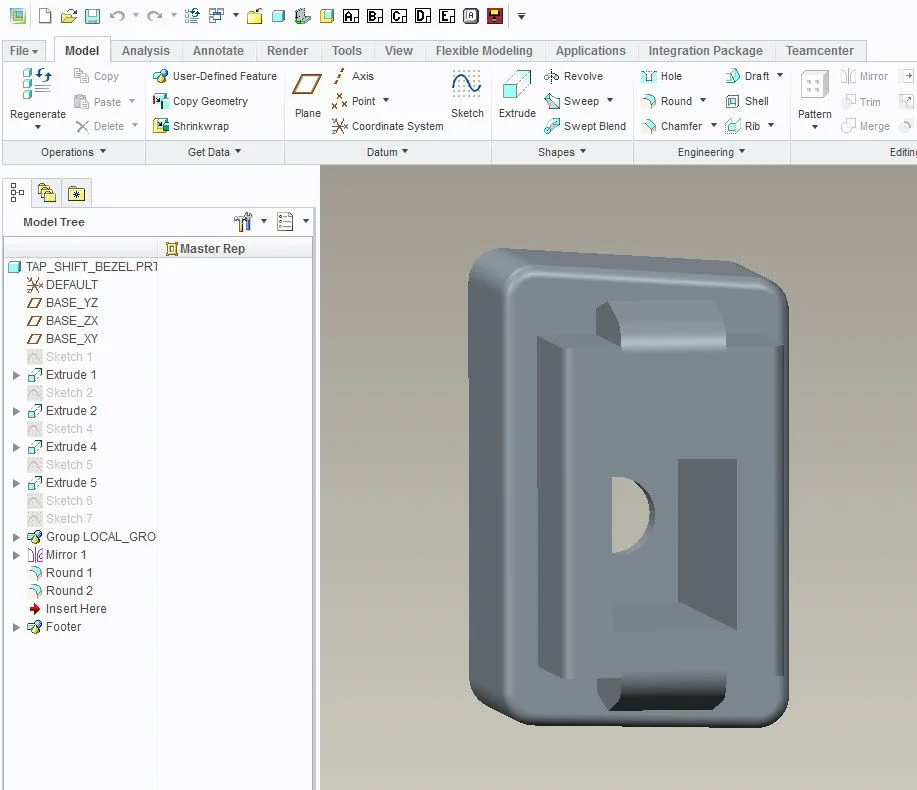This screenshot has width=917, height=790.
Task: Expand the Footer tree node
Action: click(x=16, y=627)
